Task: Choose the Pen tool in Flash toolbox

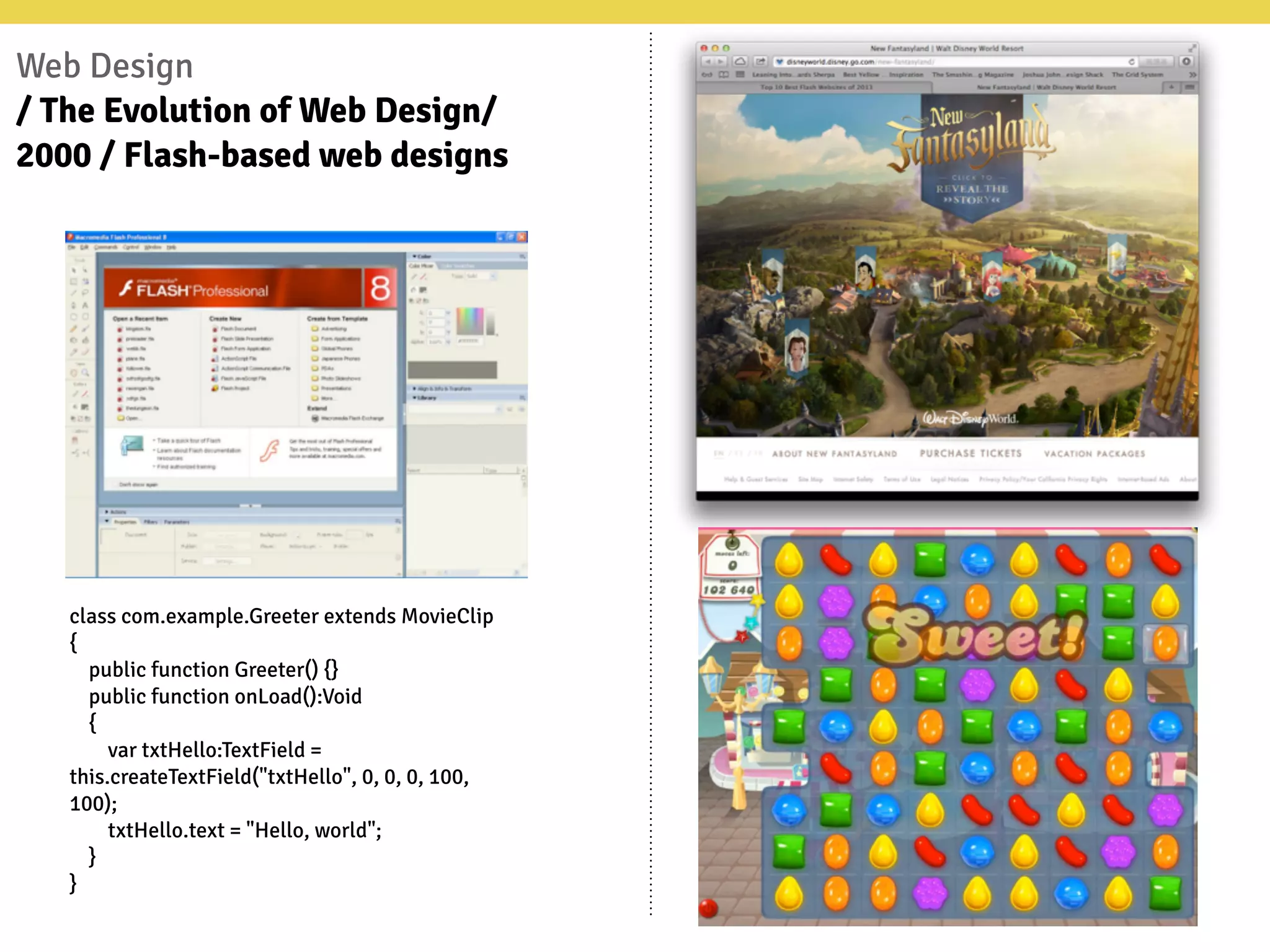Action: 74,305
